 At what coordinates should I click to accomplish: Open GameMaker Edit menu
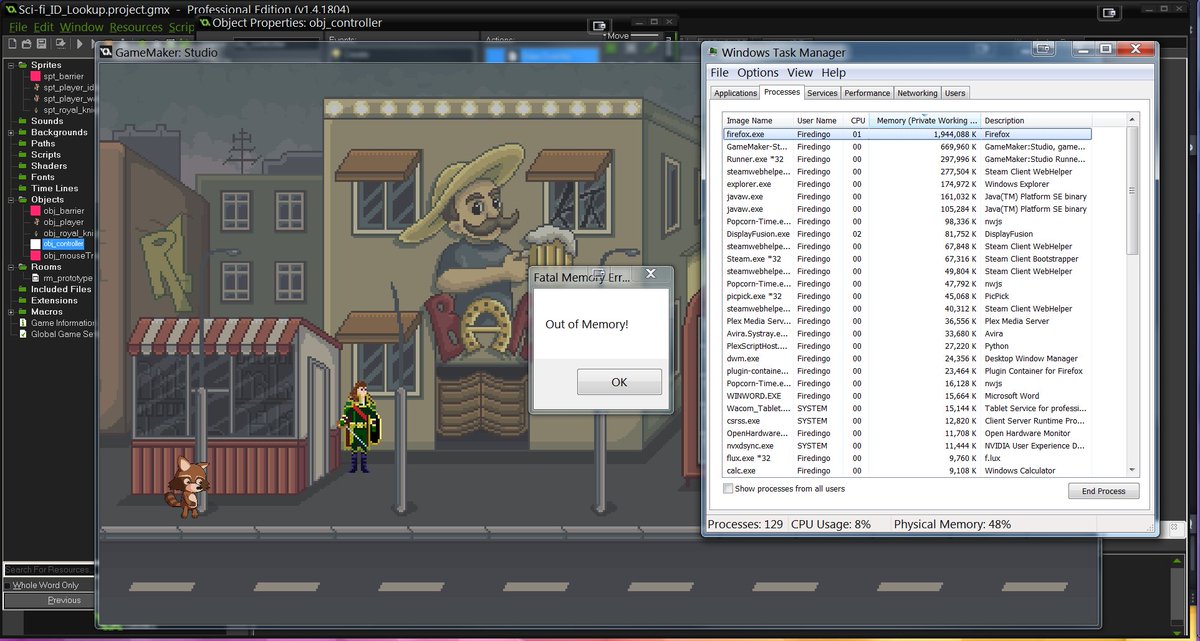(44, 27)
